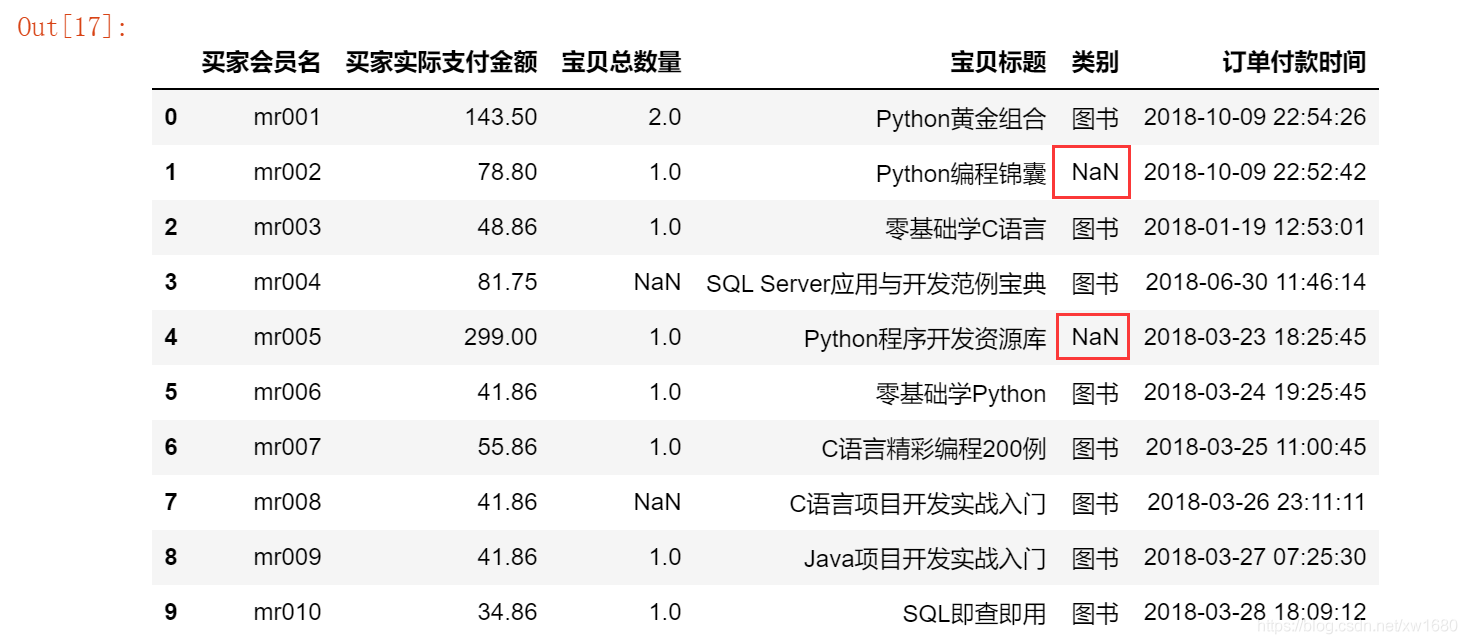
Task: Select the Python黄金组合 title
Action: point(961,118)
